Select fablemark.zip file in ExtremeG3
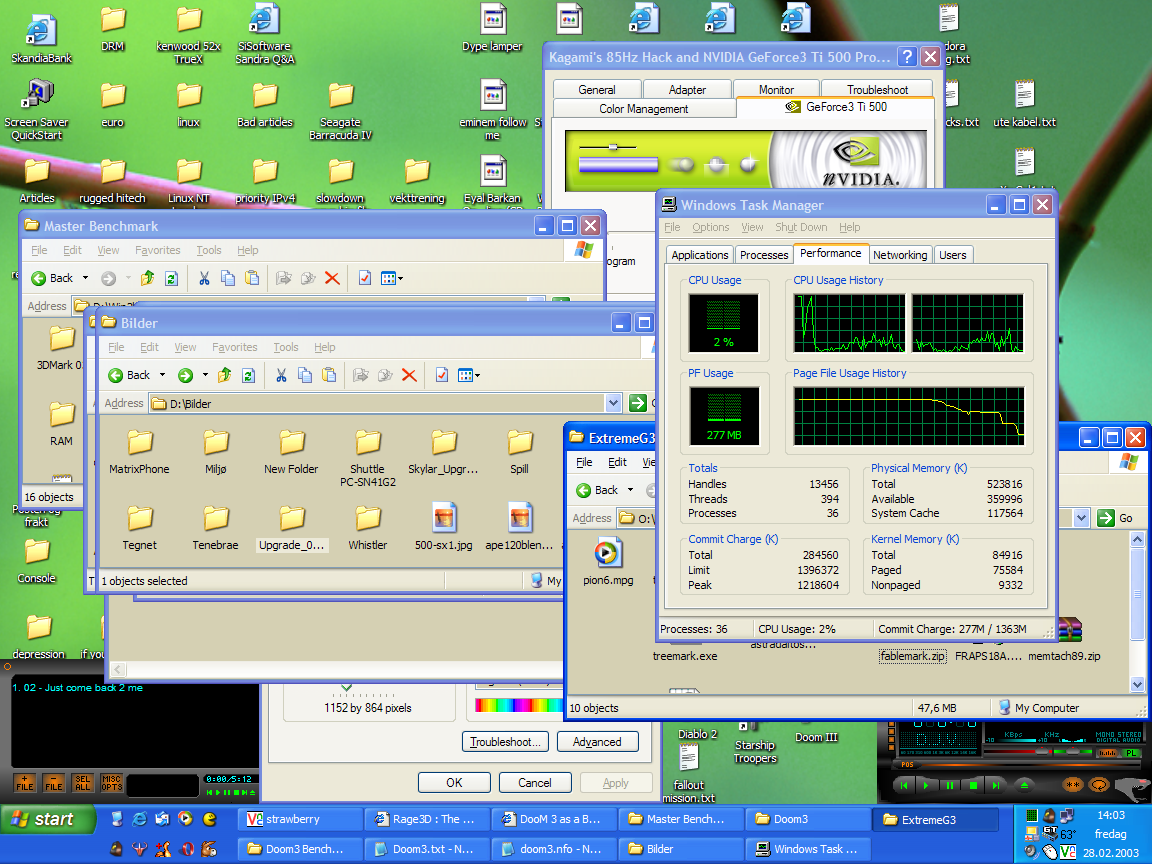This screenshot has width=1152, height=864. [912, 656]
